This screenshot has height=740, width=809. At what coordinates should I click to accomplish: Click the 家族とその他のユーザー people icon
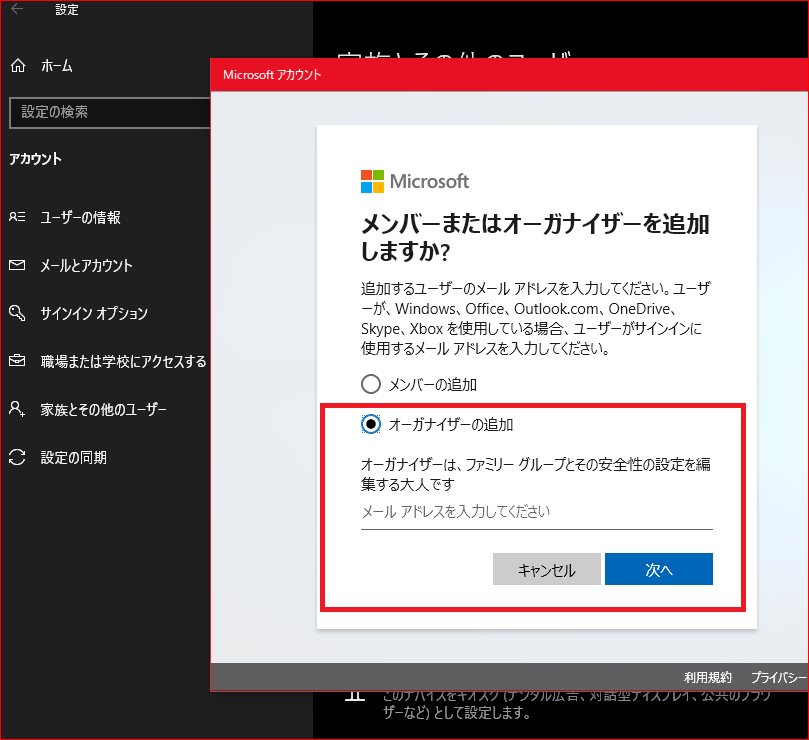(18, 408)
